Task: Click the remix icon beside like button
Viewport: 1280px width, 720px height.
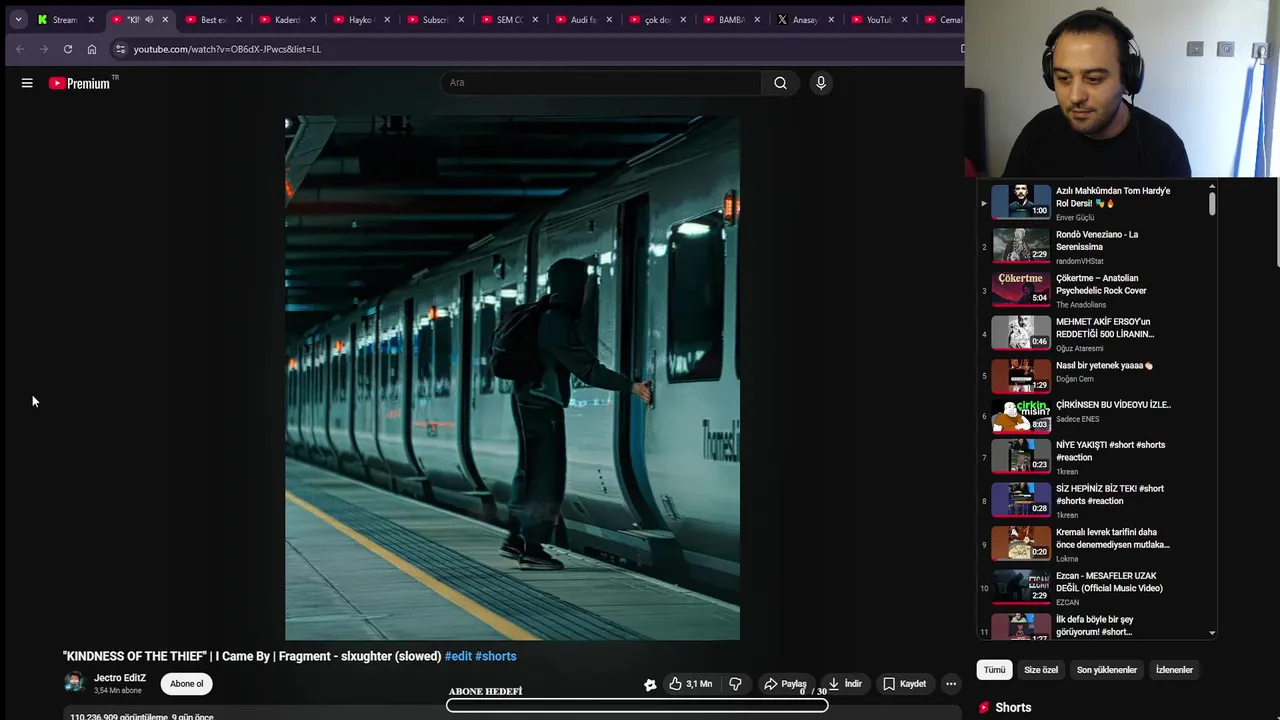Action: [650, 685]
